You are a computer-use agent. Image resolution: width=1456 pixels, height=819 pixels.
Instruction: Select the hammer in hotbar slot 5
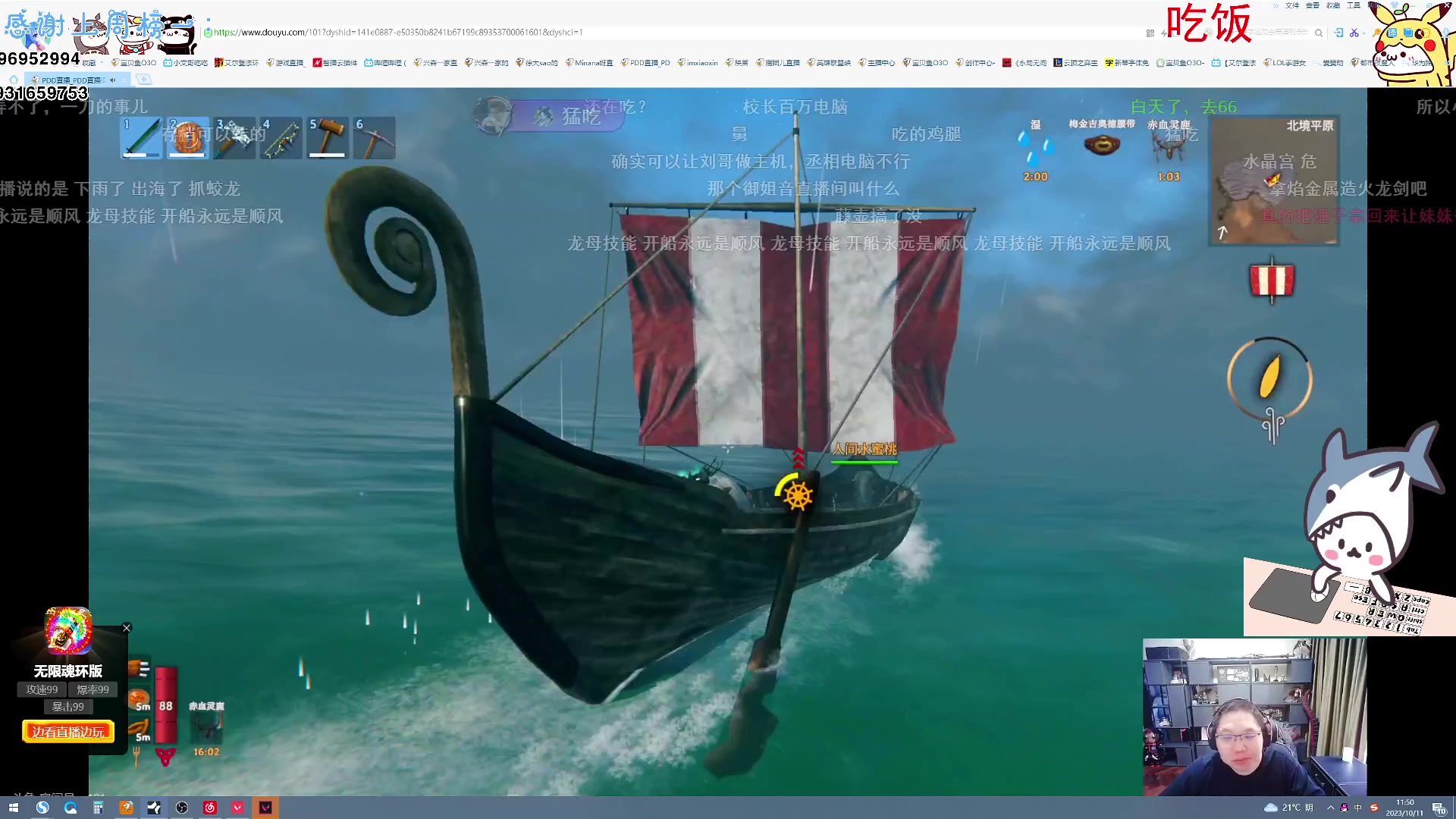click(x=328, y=138)
